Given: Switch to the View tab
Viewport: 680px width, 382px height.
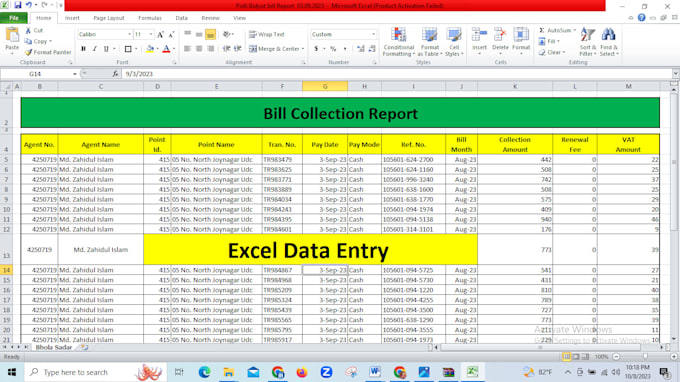Looking at the screenshot, I should [239, 18].
